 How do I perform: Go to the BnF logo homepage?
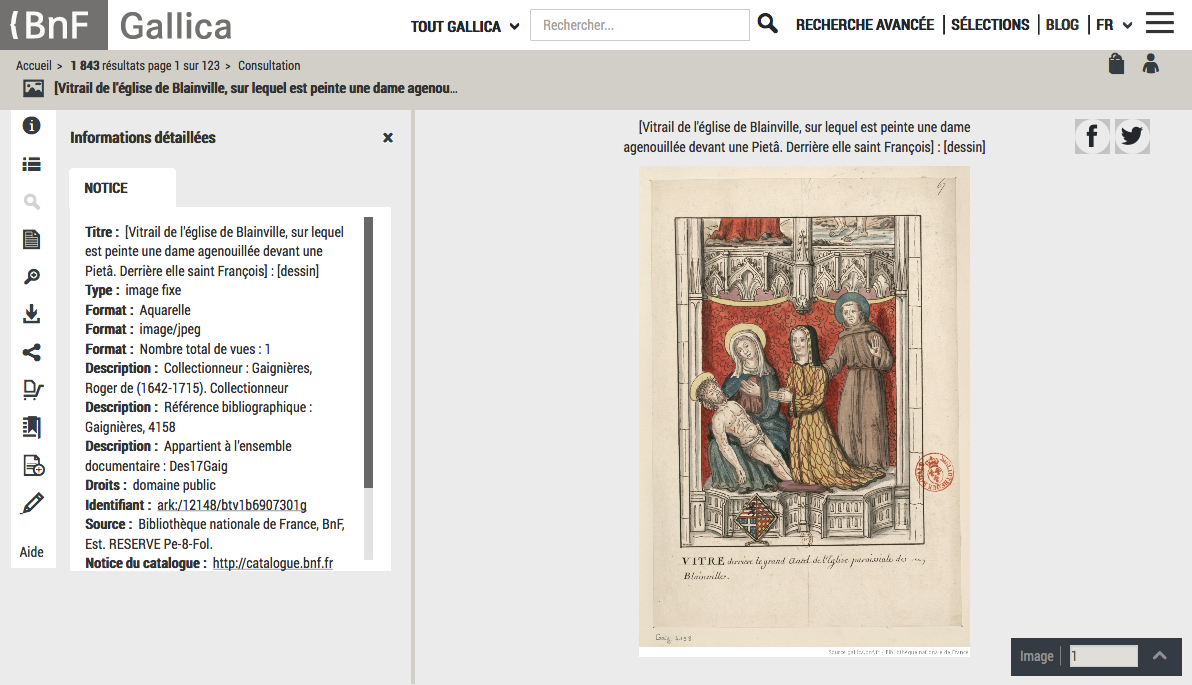[x=53, y=25]
